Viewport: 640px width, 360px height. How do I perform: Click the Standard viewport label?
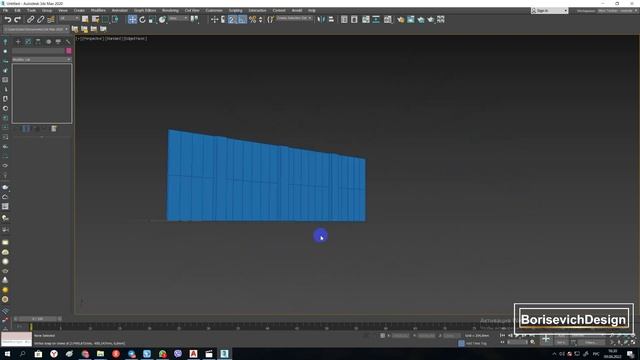click(x=113, y=38)
